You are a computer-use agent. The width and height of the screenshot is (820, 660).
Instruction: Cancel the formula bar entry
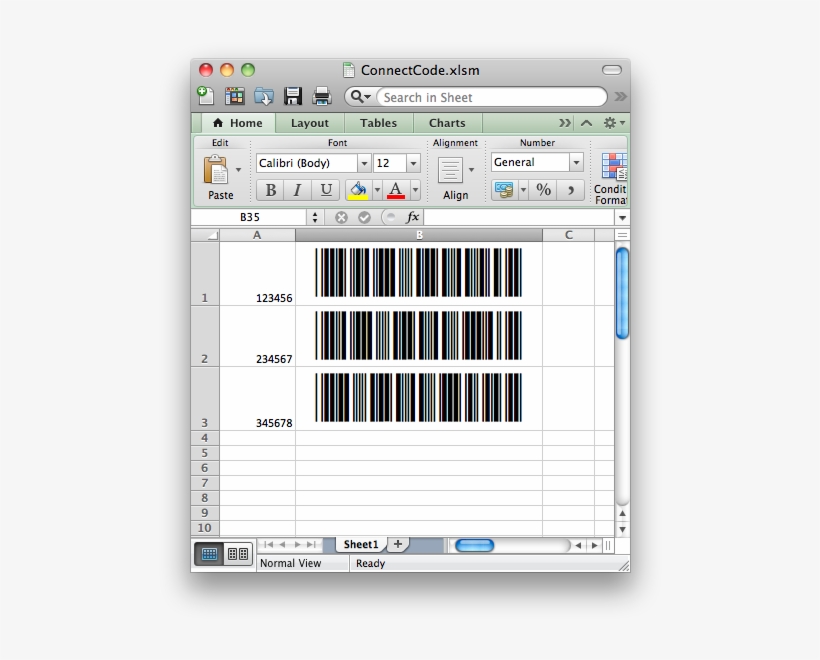(x=341, y=218)
